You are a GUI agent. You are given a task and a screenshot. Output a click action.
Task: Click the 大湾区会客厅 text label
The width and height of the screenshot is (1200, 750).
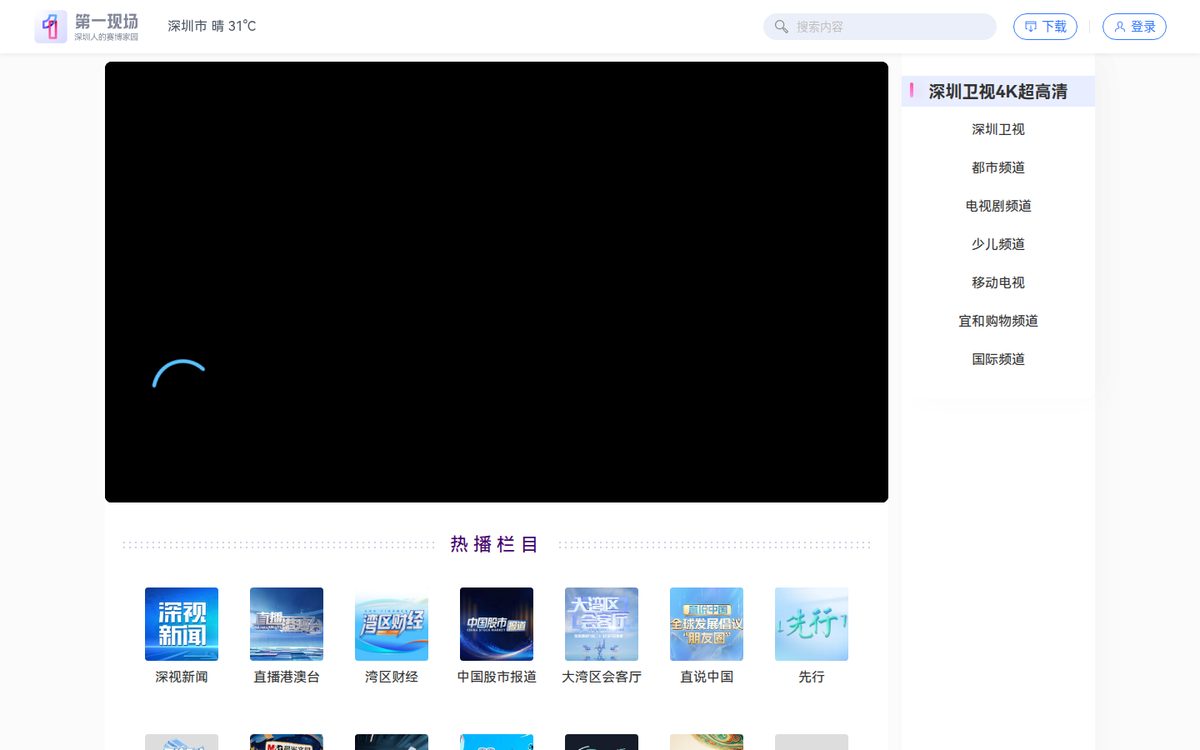pos(601,677)
